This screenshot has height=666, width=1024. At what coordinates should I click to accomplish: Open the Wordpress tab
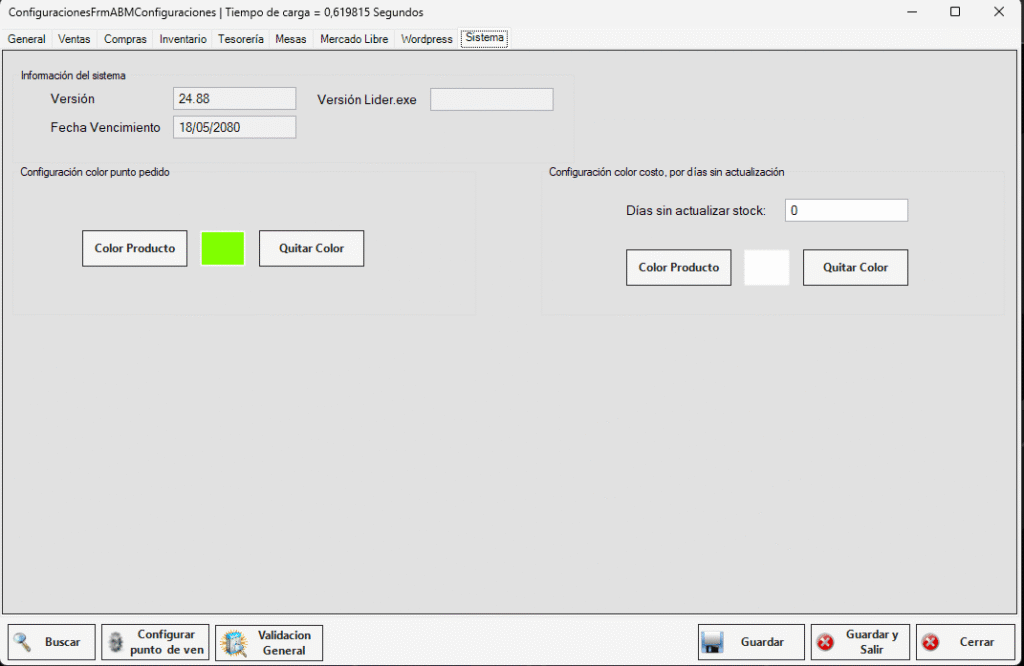pyautogui.click(x=427, y=39)
